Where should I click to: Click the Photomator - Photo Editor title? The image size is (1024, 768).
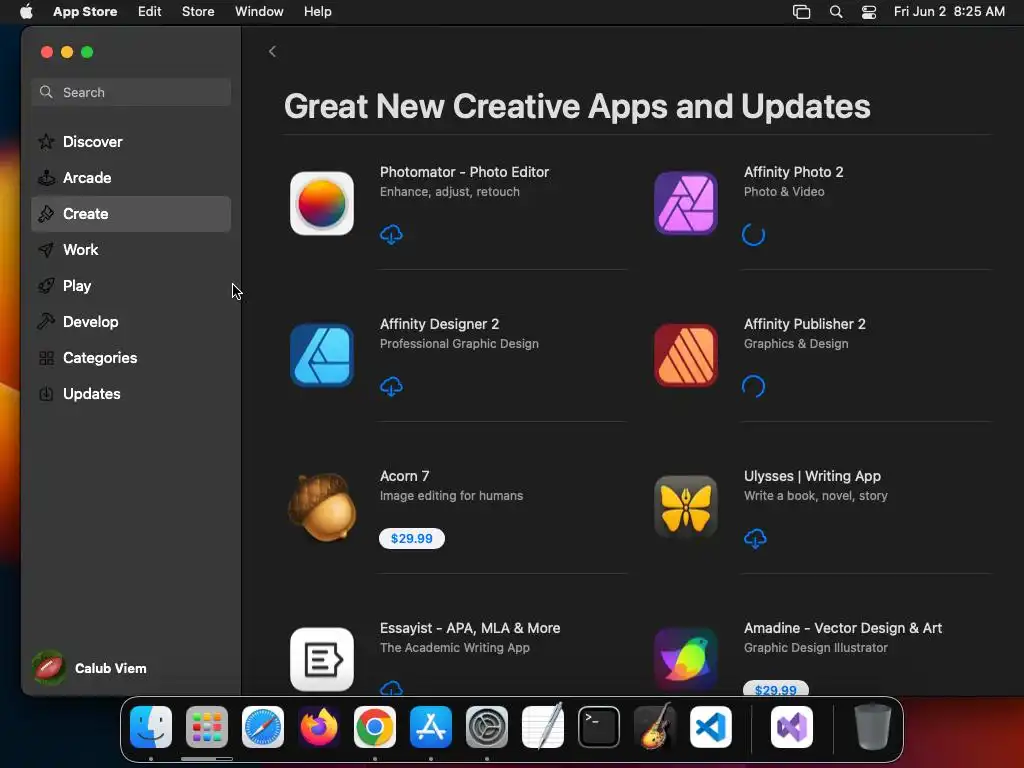pyautogui.click(x=464, y=172)
